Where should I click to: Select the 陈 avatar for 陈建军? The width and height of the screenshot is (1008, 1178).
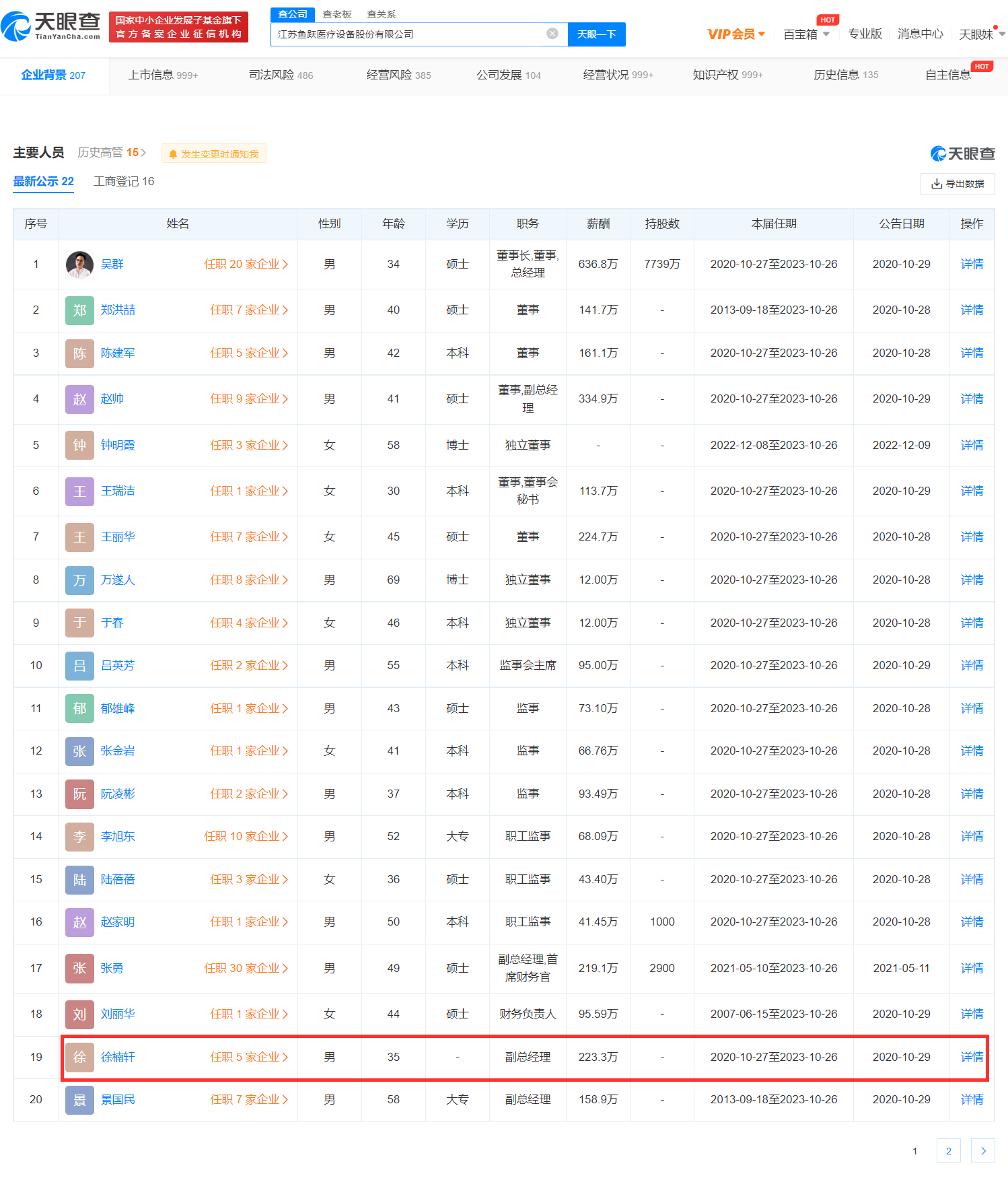[x=79, y=353]
